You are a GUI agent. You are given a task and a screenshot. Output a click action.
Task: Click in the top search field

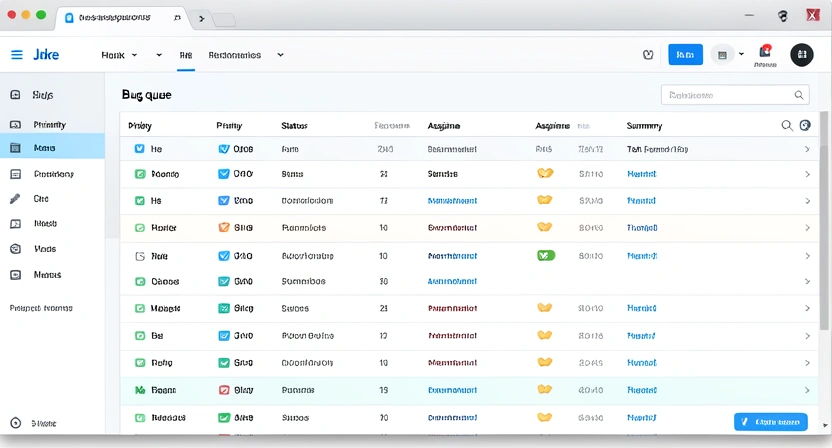point(735,95)
